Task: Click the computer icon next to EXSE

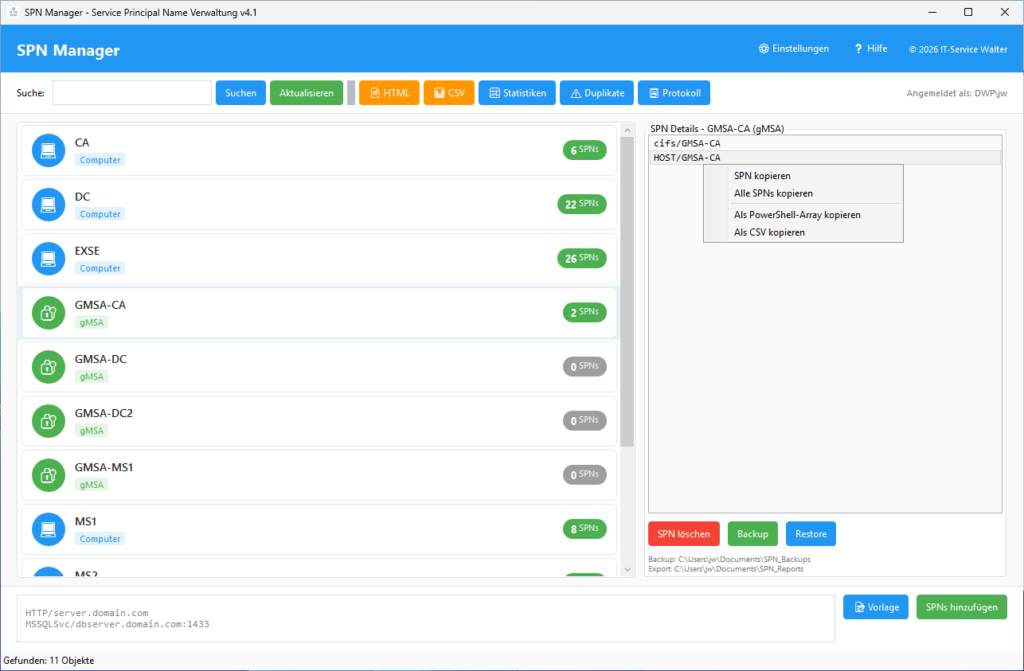Action: [x=48, y=258]
